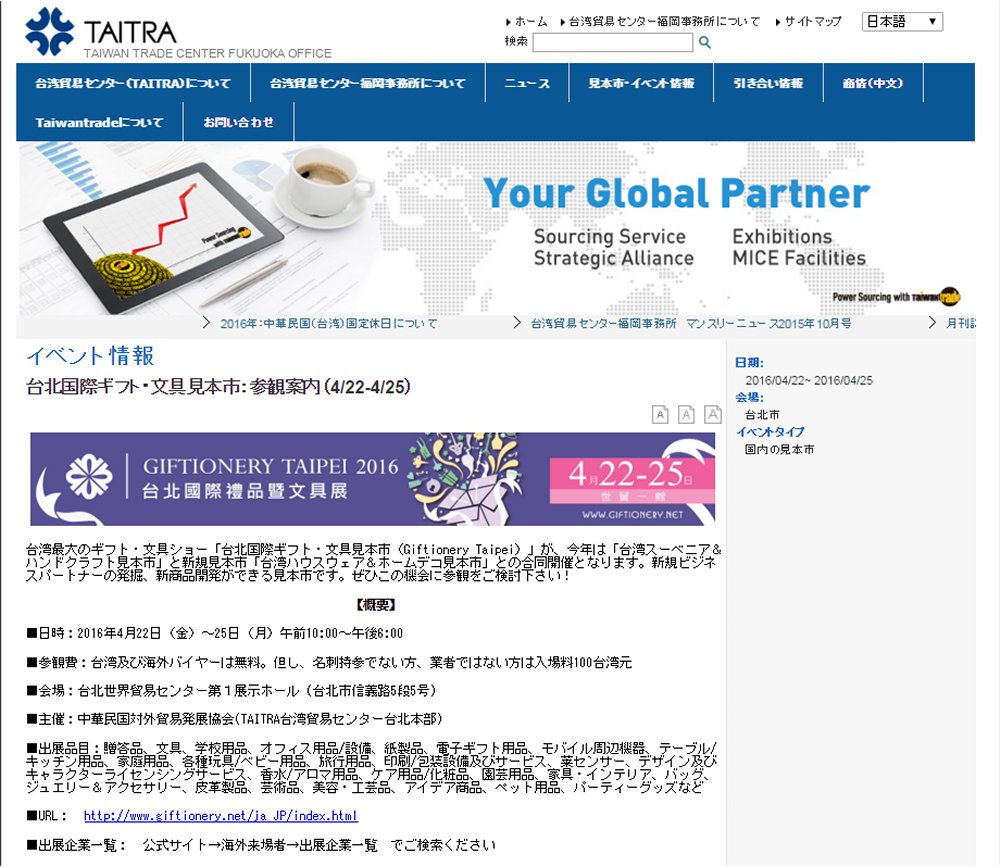Open the giftionery.net URL link
The height and width of the screenshot is (867, 1000).
point(220,816)
